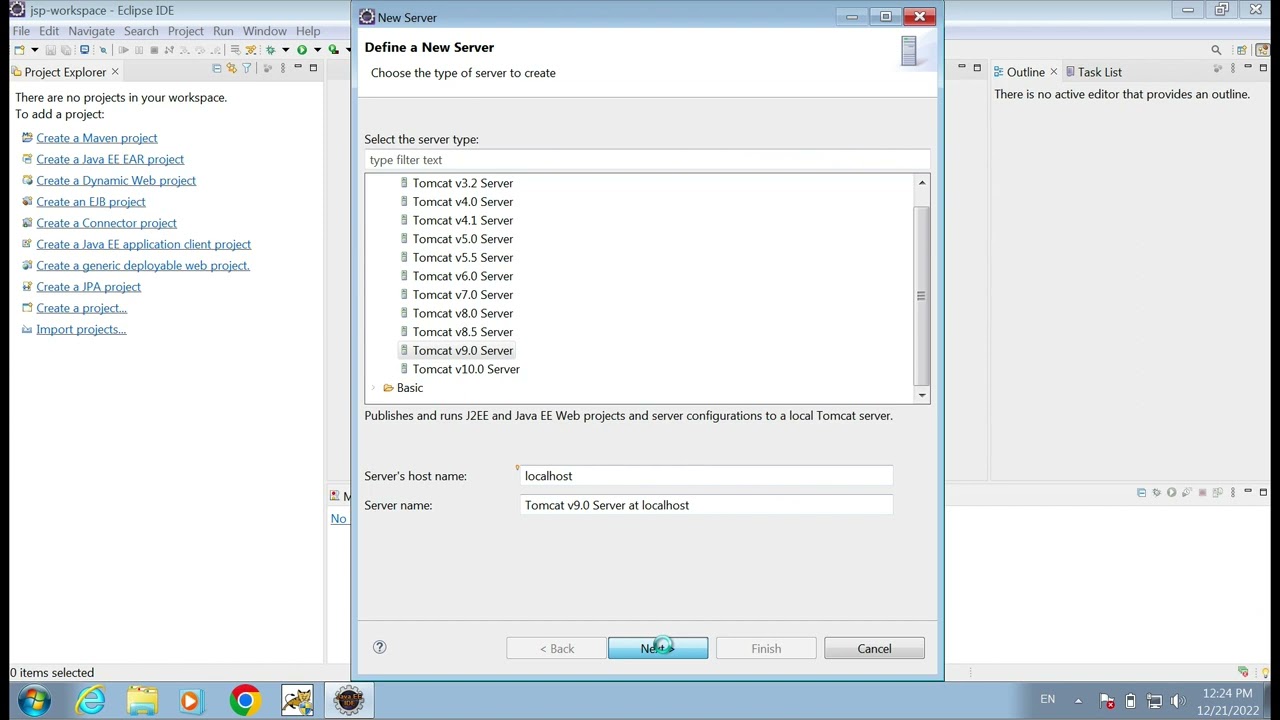Image resolution: width=1280 pixels, height=720 pixels.
Task: Click the Server's host name field
Action: [x=707, y=476]
